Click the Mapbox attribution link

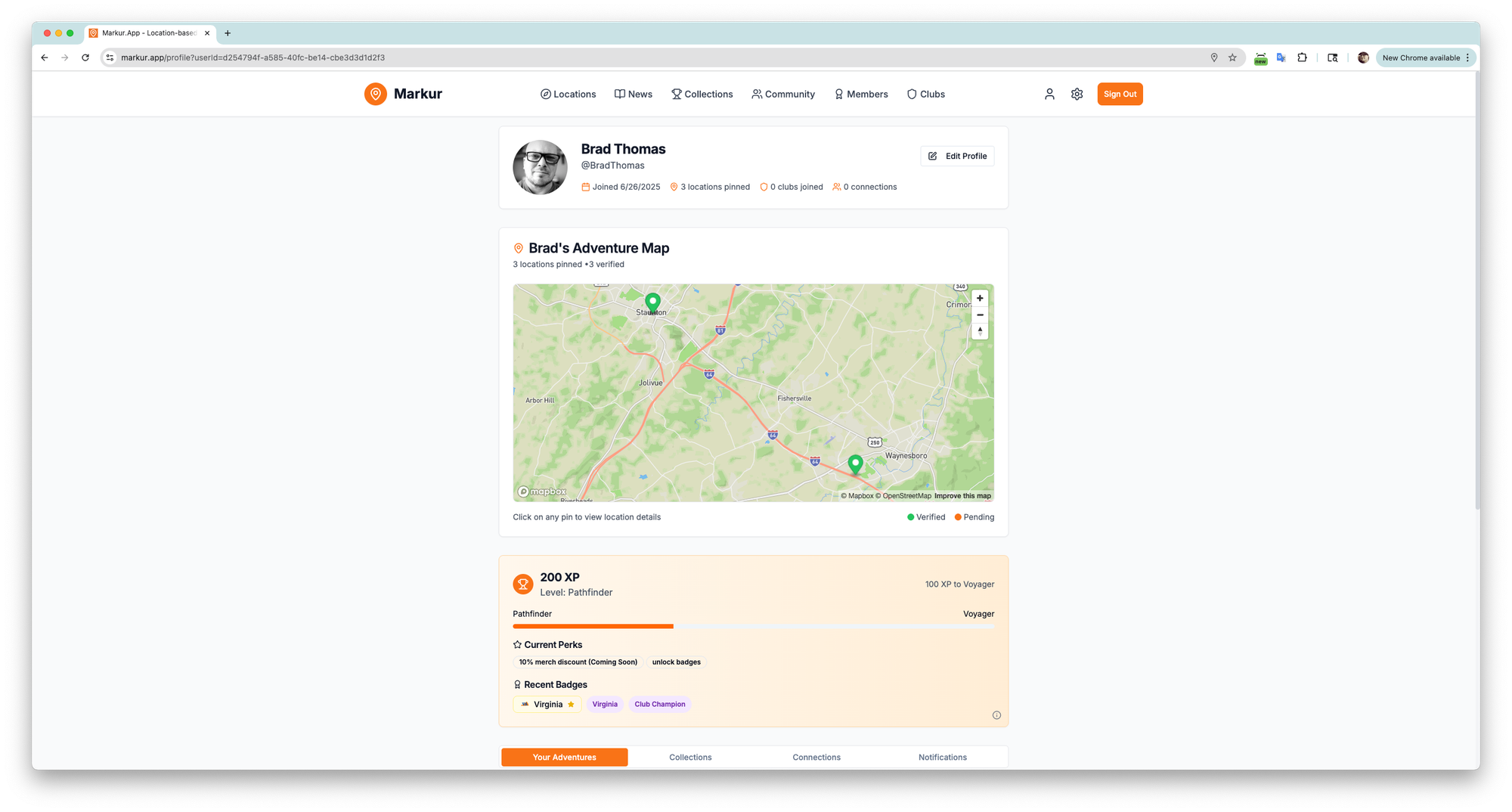[x=857, y=496]
